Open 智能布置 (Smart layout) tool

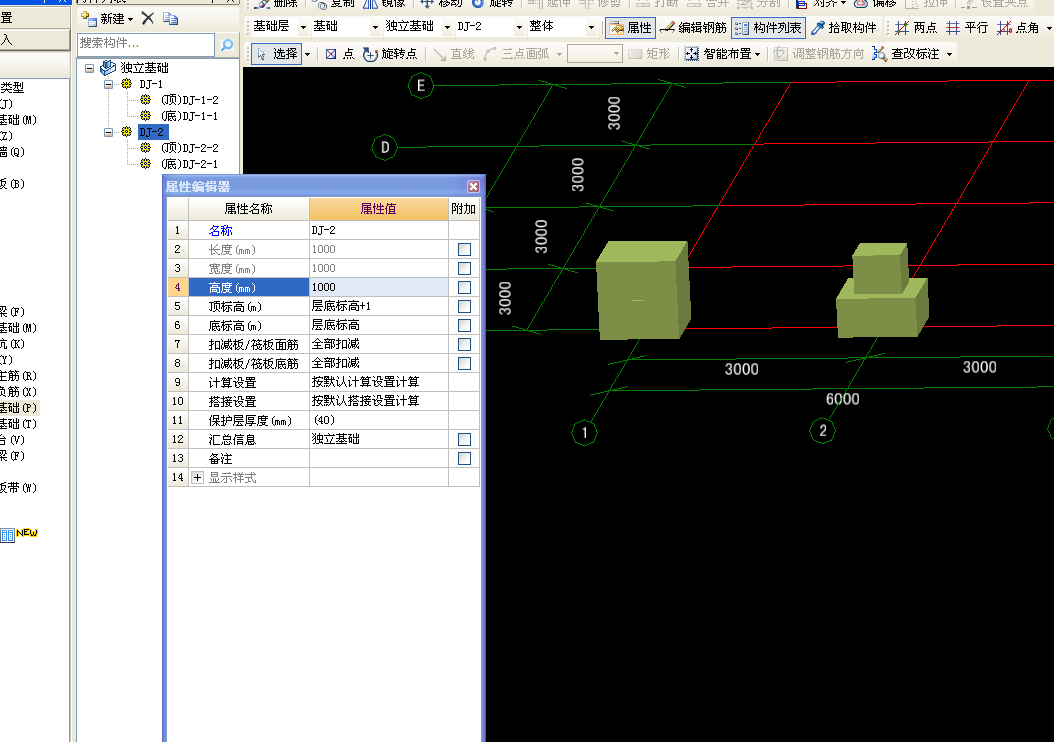pos(718,54)
